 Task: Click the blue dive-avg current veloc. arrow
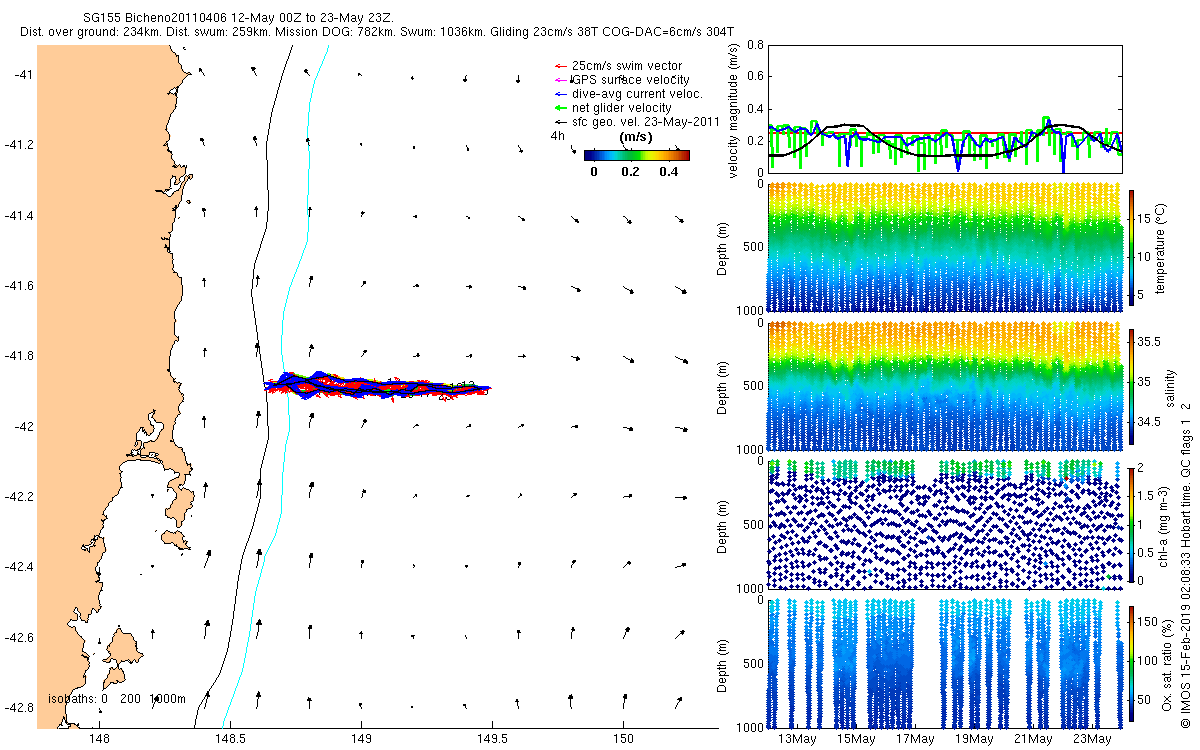tap(561, 94)
